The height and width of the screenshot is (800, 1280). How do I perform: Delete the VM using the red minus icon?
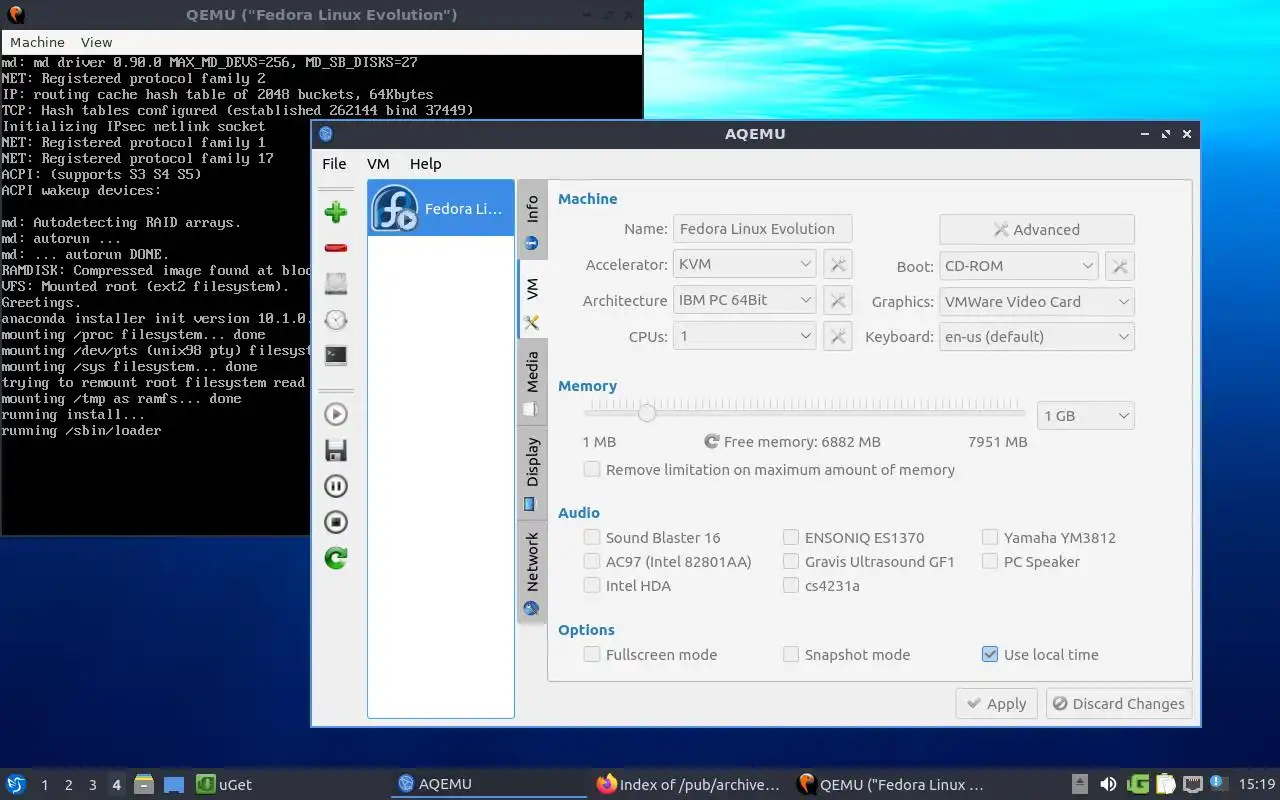pos(336,248)
